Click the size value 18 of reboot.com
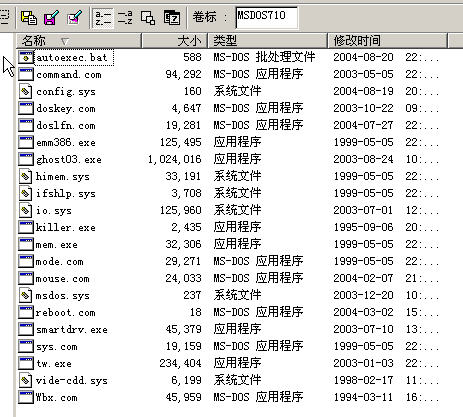This screenshot has width=463, height=417. click(196, 312)
